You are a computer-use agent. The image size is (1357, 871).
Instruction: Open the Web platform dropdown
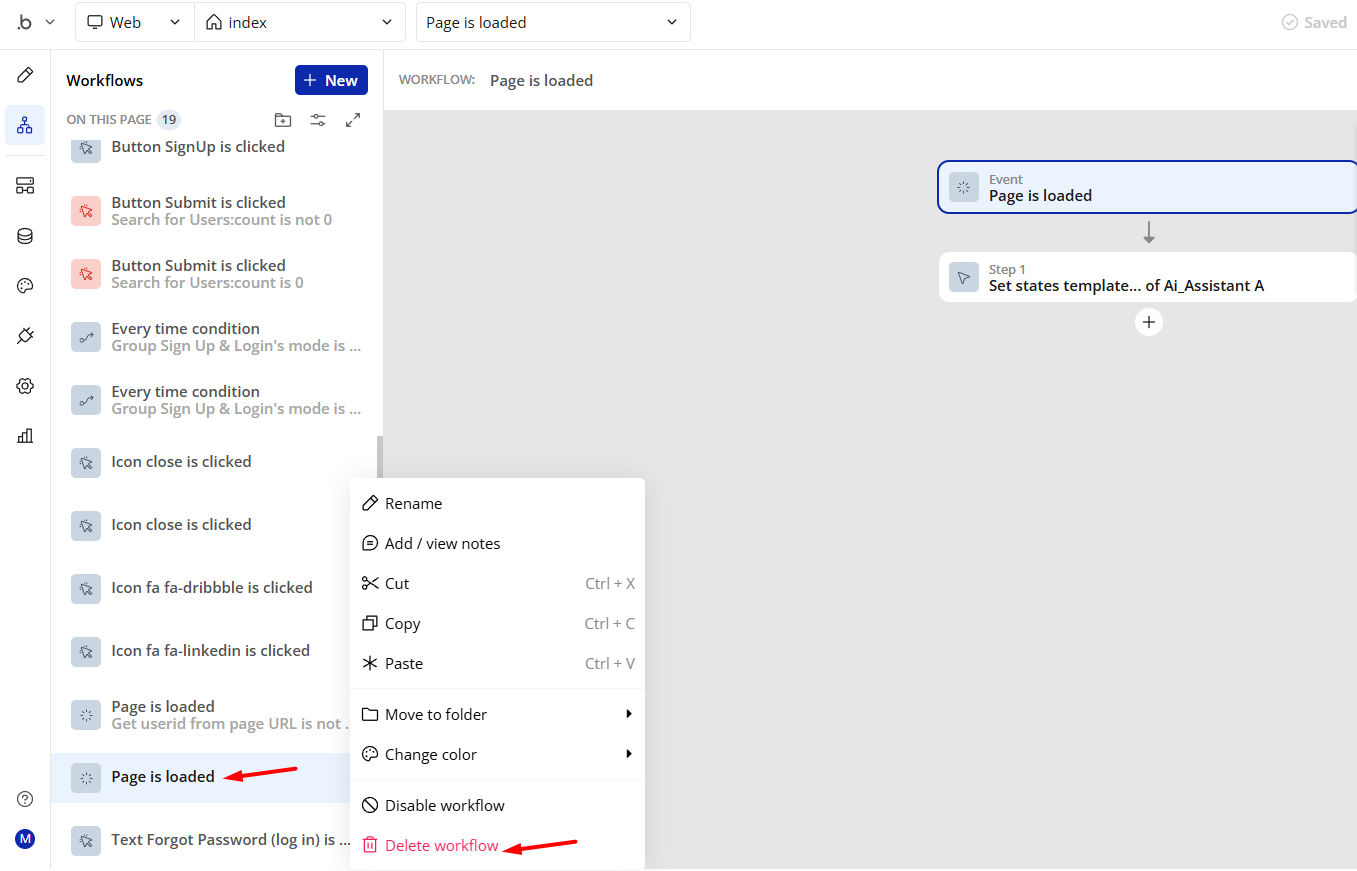pos(134,22)
